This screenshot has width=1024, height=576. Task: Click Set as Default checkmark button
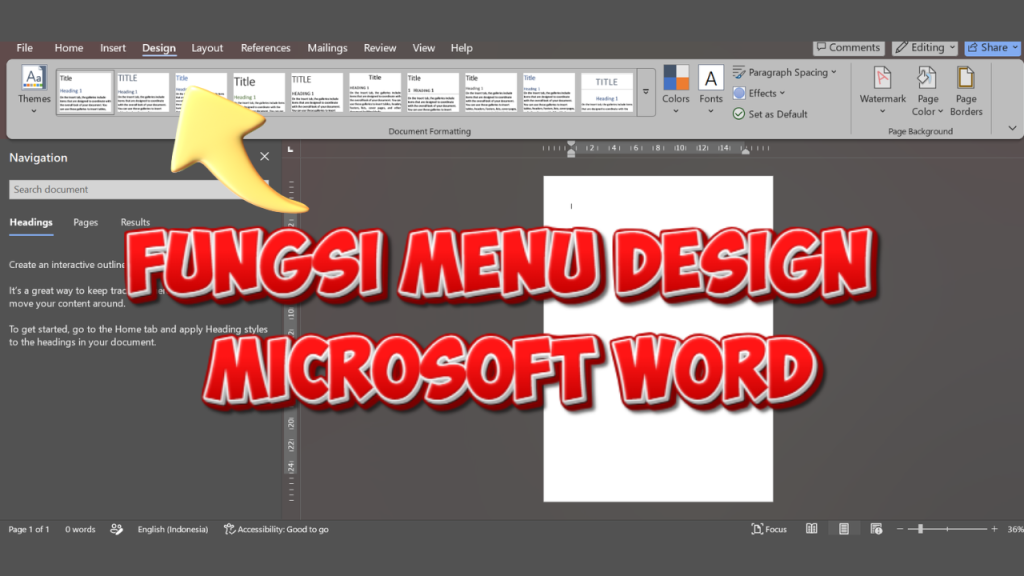click(x=770, y=114)
